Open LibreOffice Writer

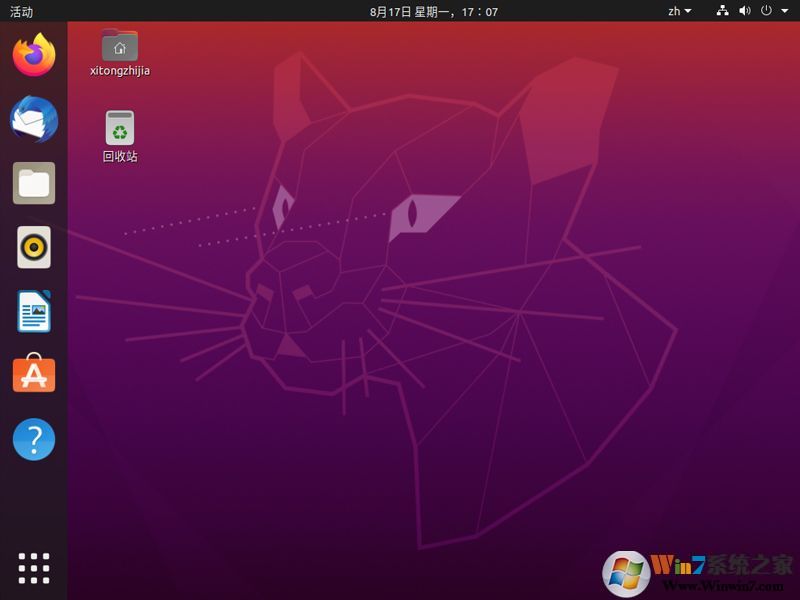pyautogui.click(x=33, y=312)
